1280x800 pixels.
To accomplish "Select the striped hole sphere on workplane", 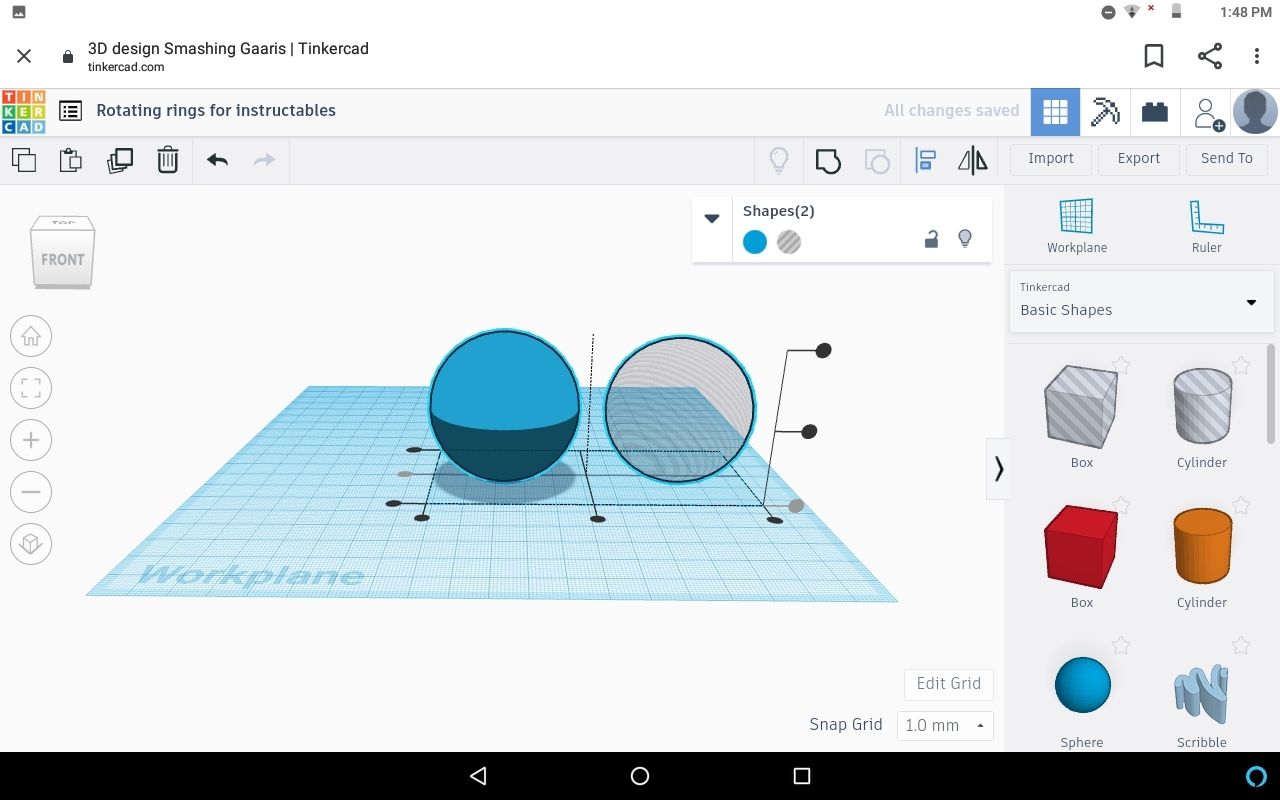I will click(680, 408).
